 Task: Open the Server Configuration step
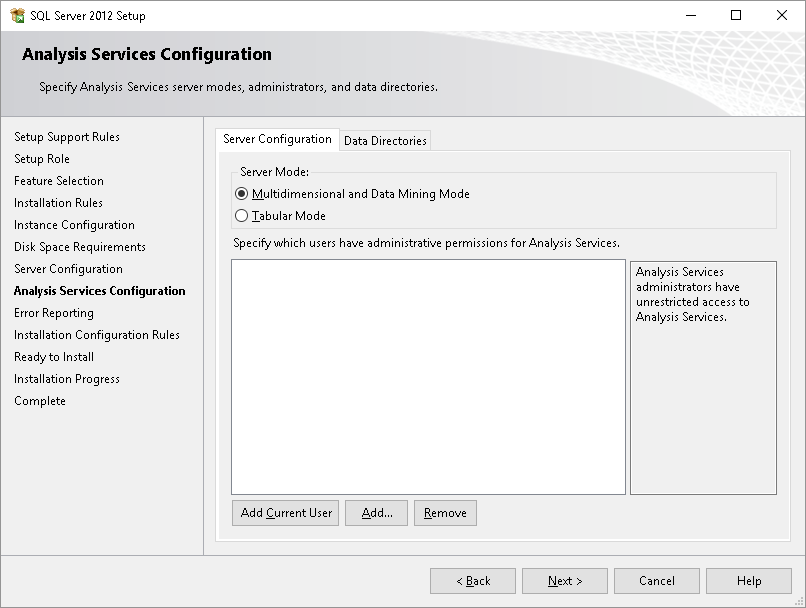(67, 269)
